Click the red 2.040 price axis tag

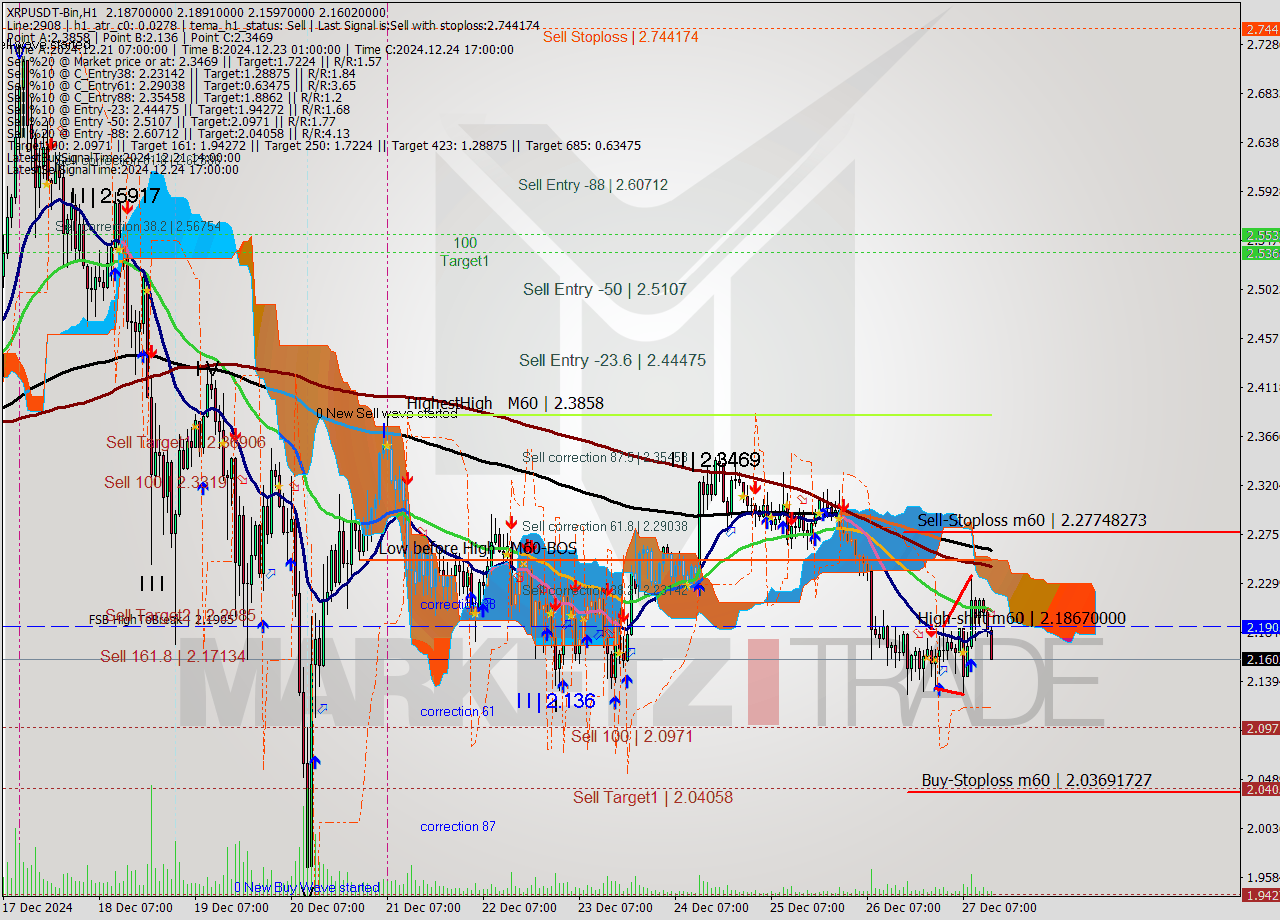click(1260, 789)
